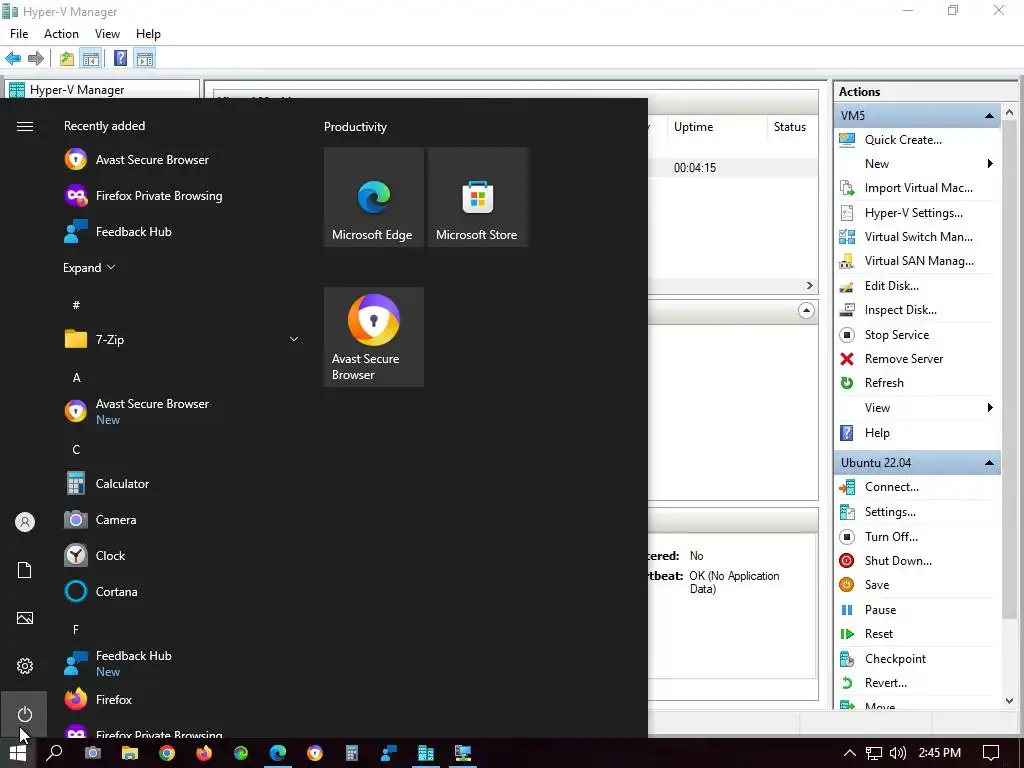The height and width of the screenshot is (768, 1024).
Task: Collapse the VM5 actions section
Action: click(989, 116)
